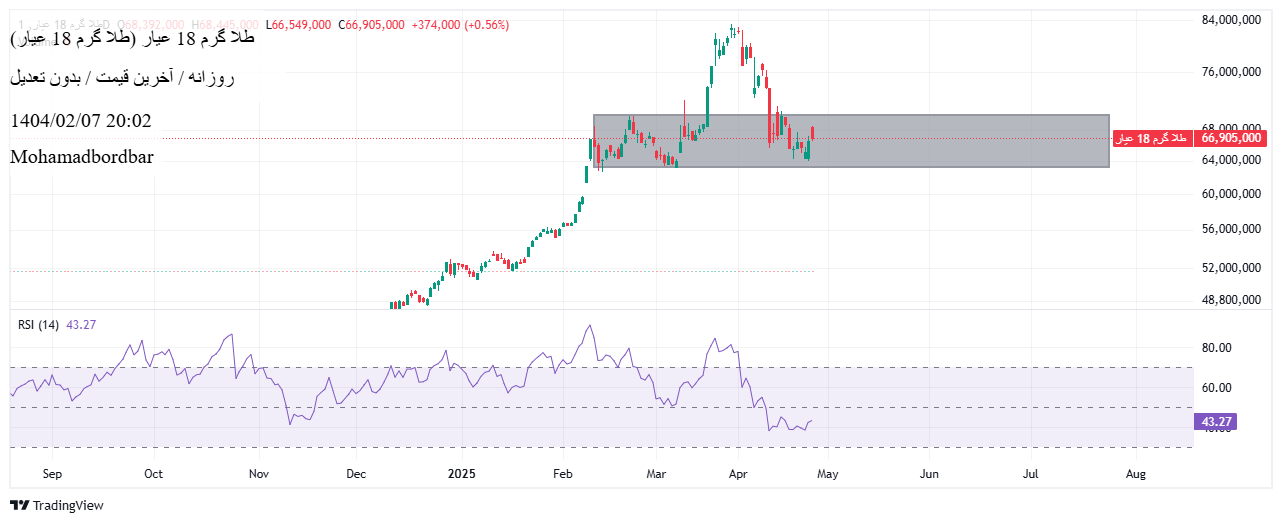Click the Apr label on time axis
The width and height of the screenshot is (1282, 523).
[739, 473]
